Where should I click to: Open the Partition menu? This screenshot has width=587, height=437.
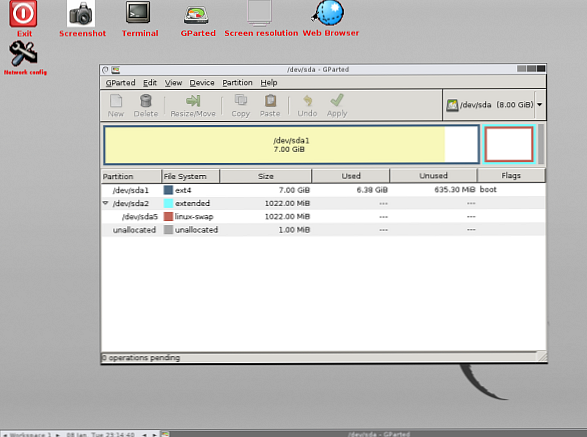coord(237,83)
